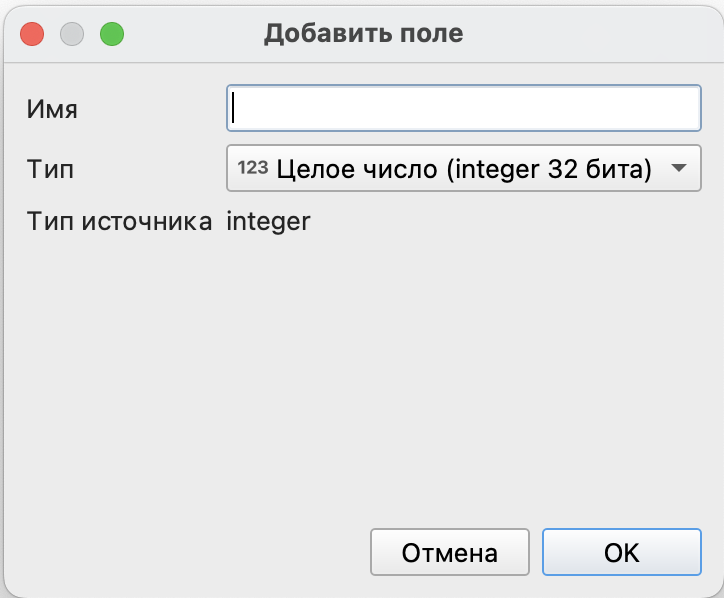Click the Имя text input field

(x=464, y=108)
